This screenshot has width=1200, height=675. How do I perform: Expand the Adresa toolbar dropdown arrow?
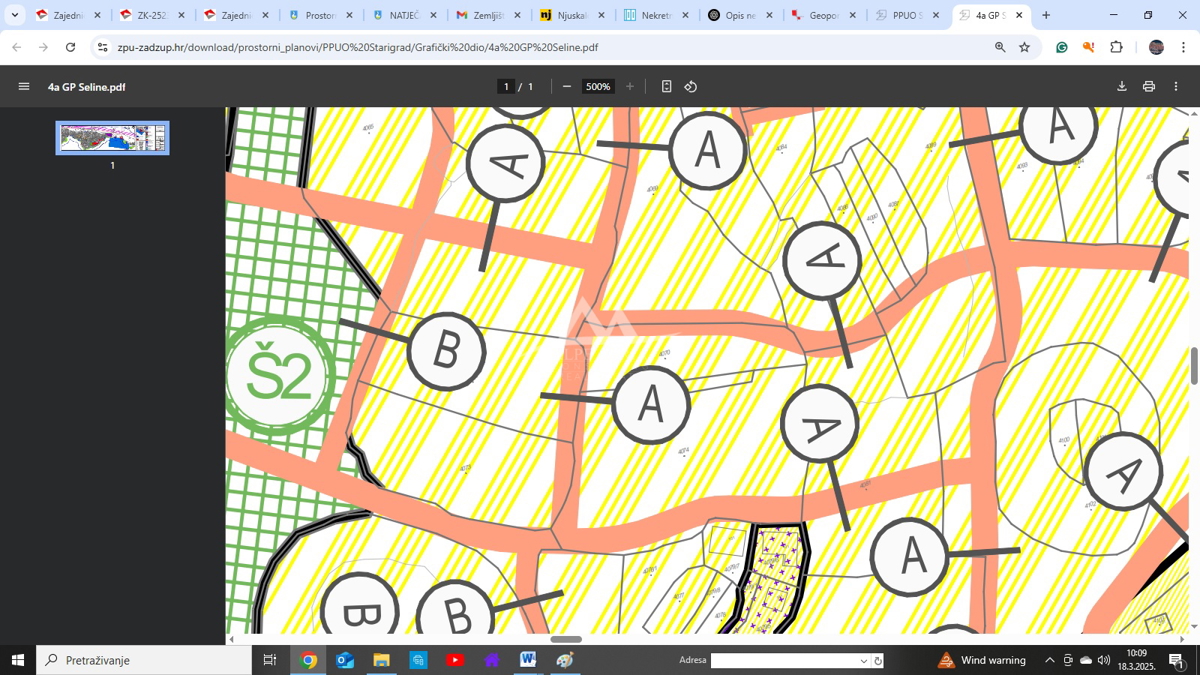point(864,661)
